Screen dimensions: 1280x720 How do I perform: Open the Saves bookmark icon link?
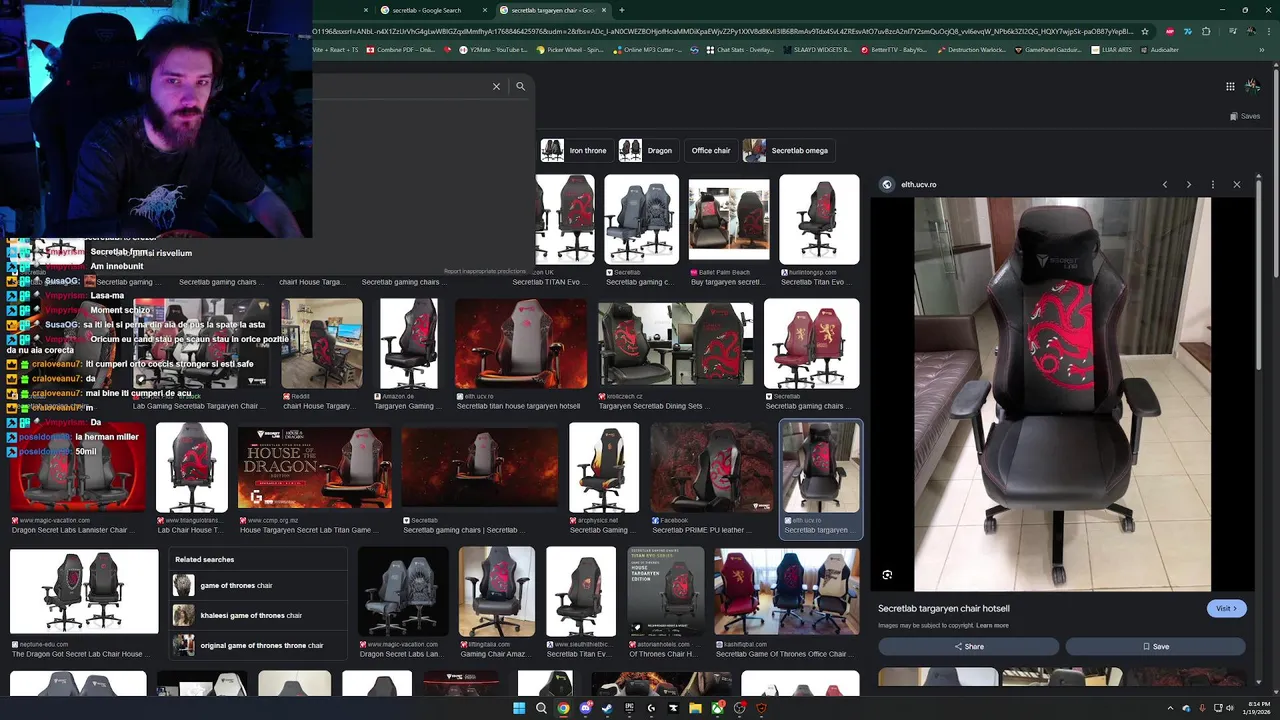coord(1245,116)
